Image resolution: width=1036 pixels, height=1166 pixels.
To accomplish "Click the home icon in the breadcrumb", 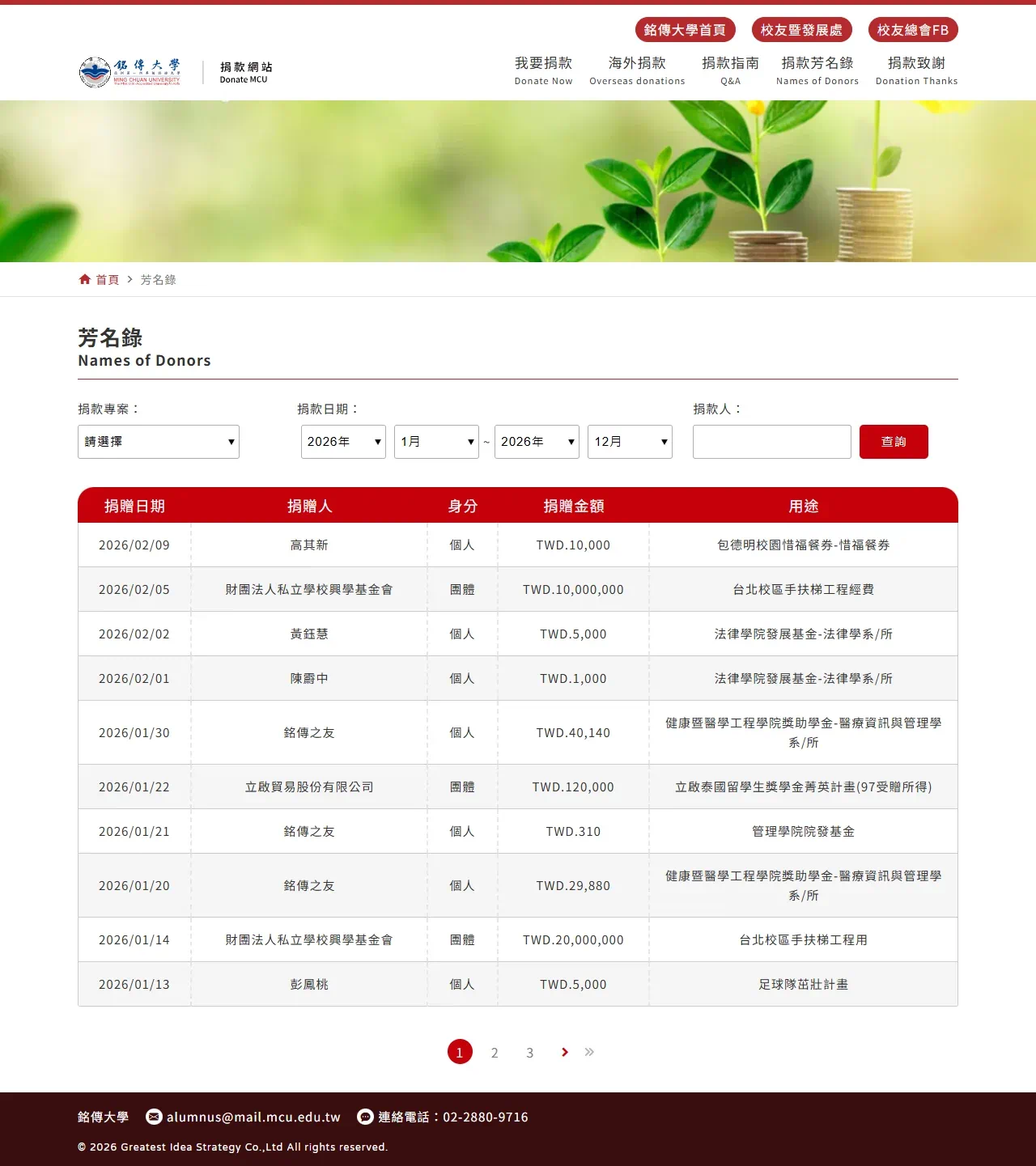I will coord(86,279).
